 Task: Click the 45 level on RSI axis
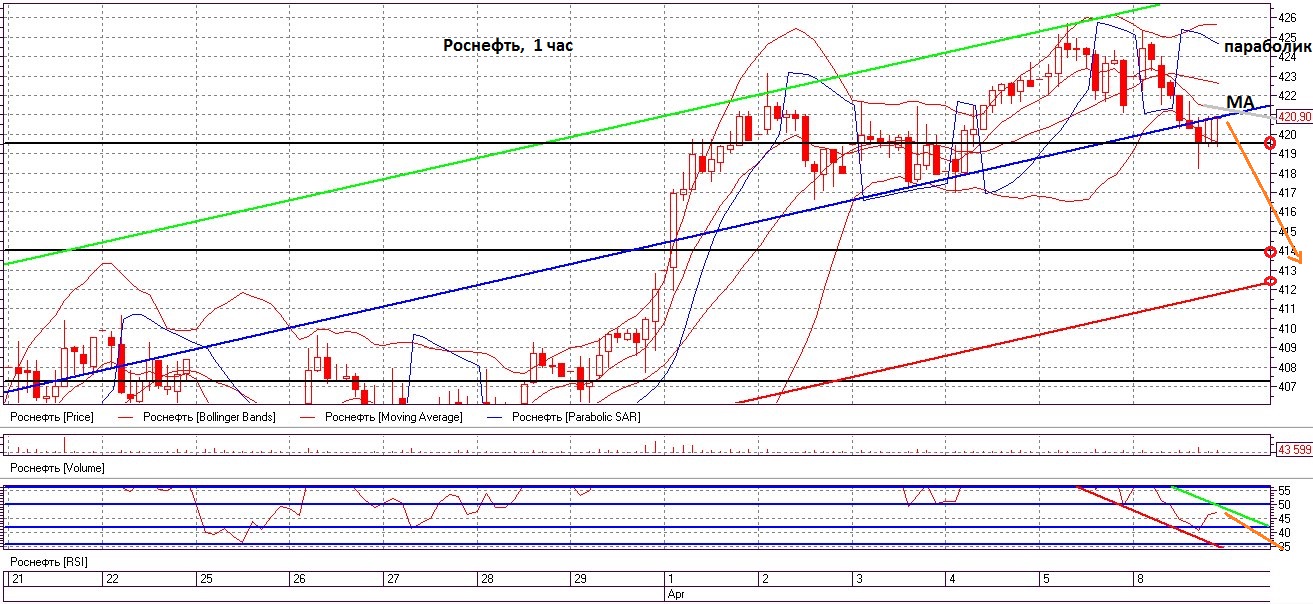tap(1285, 519)
